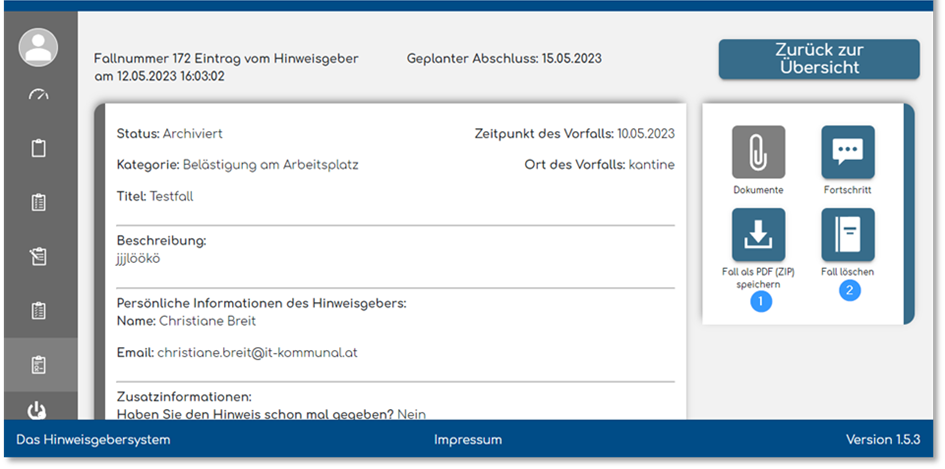Click Ort des Vorfalls: kantine text

(600, 165)
